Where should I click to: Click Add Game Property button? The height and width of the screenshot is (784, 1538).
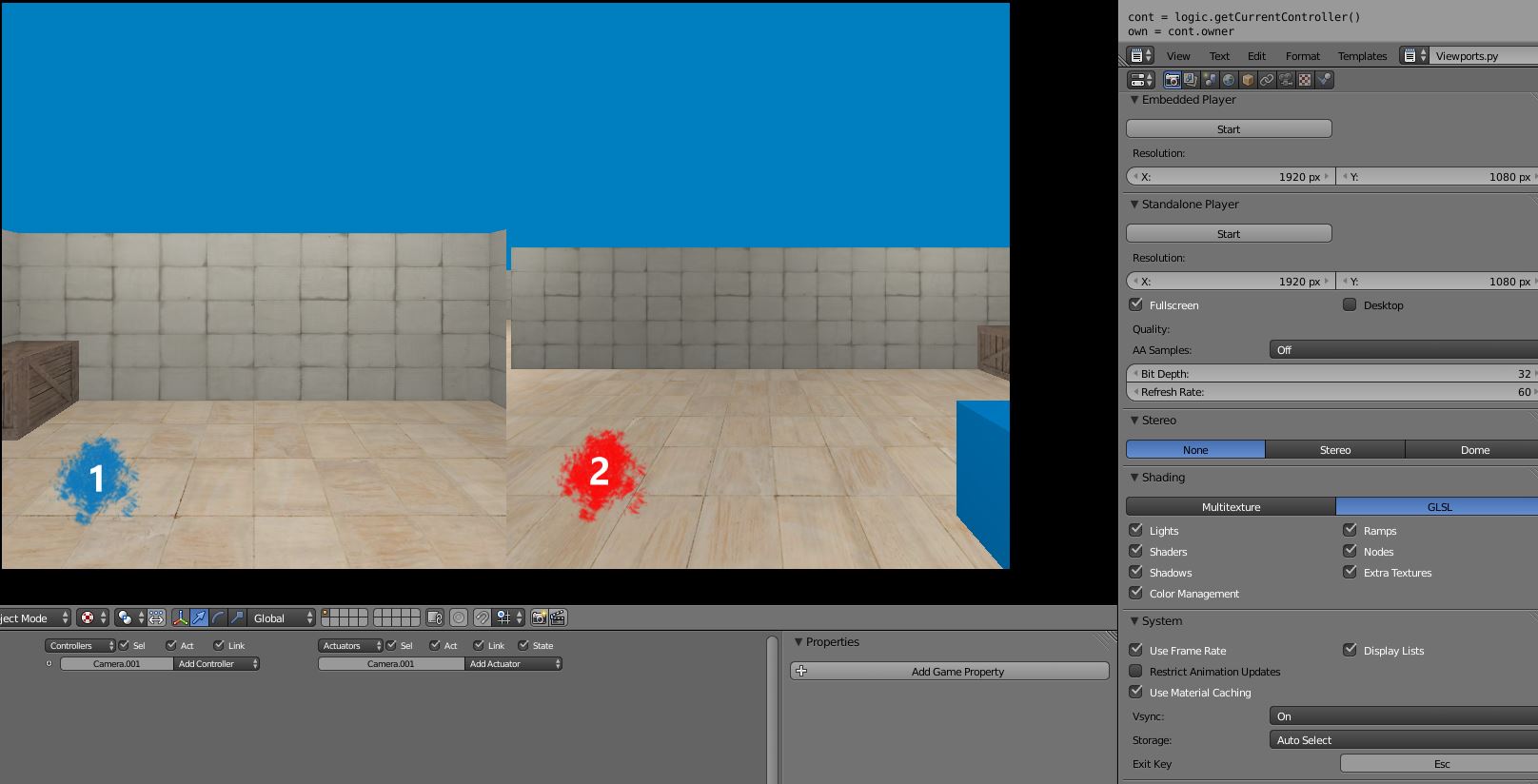click(x=950, y=672)
